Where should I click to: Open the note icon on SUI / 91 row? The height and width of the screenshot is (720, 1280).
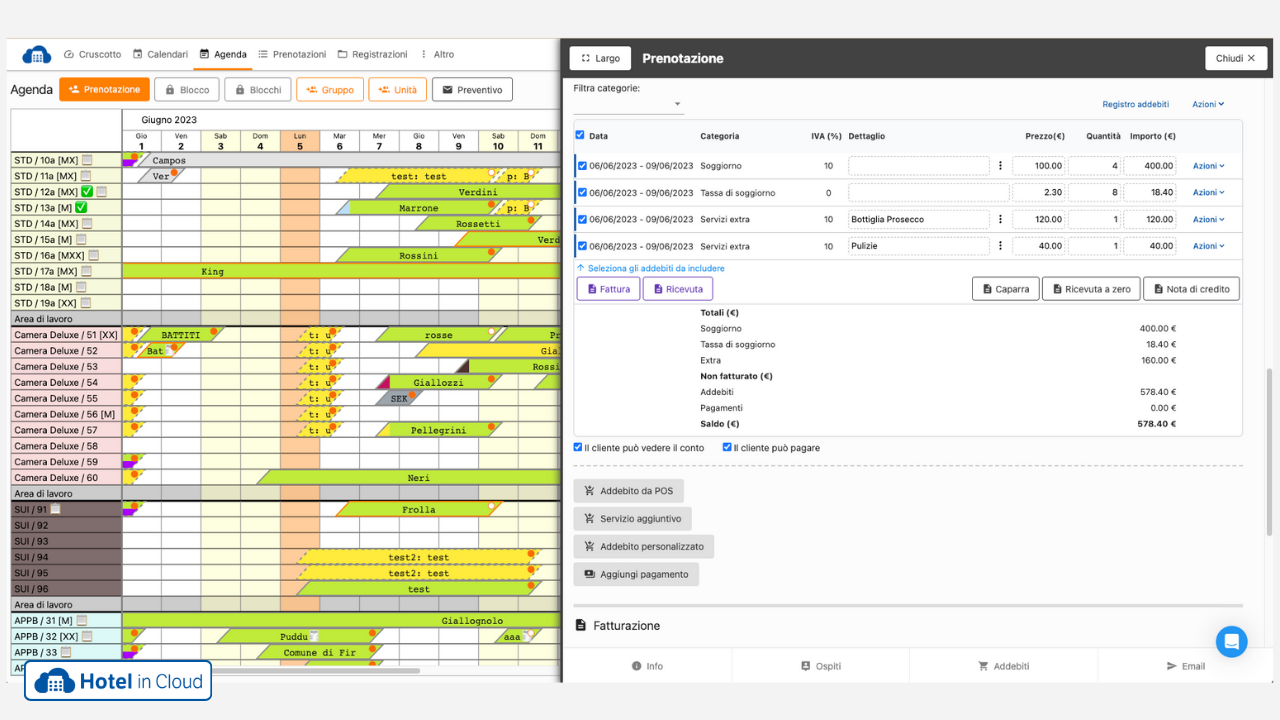coord(56,509)
